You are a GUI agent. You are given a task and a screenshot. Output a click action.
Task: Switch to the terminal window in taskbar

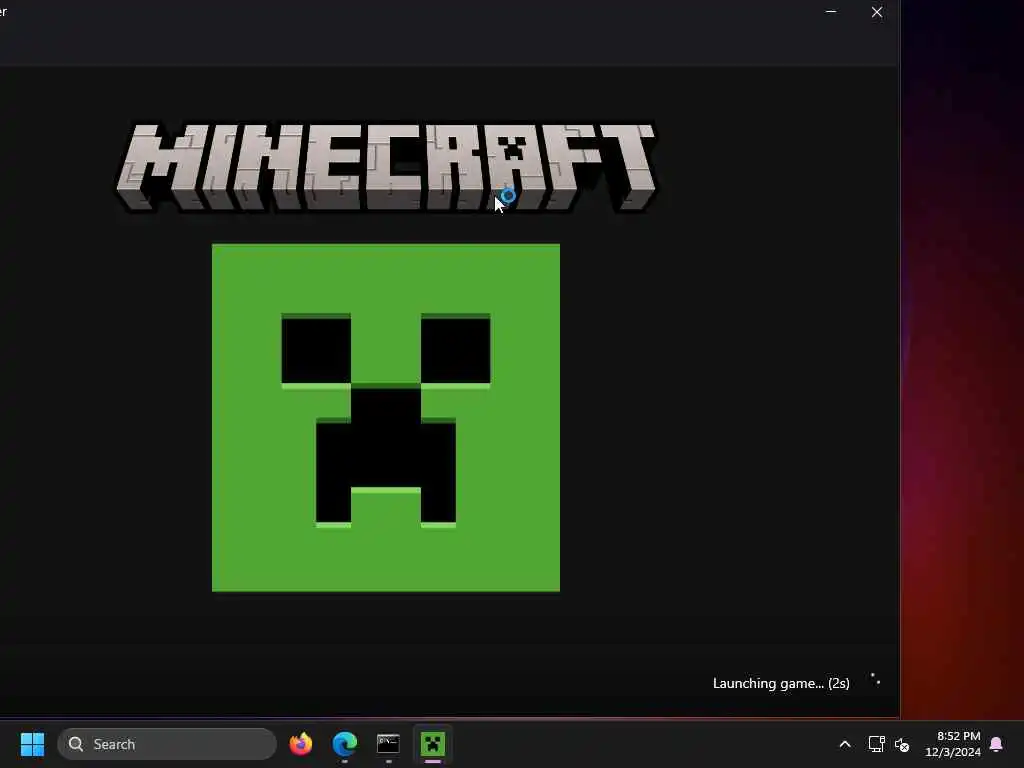(389, 744)
